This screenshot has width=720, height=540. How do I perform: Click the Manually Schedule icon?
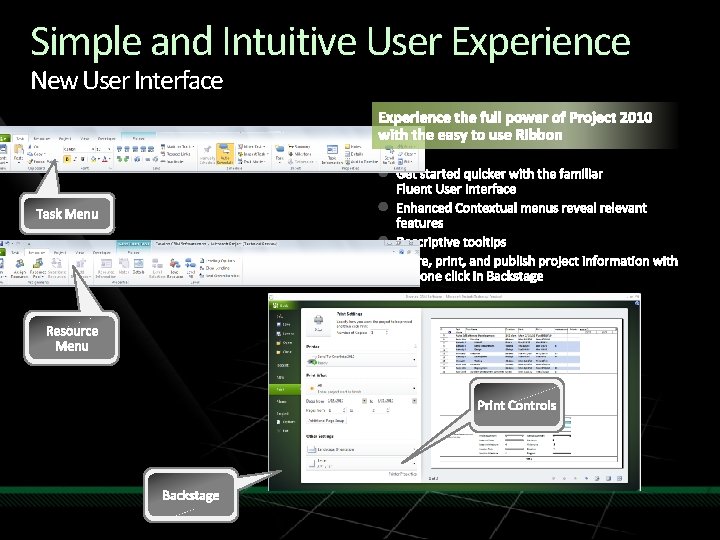point(208,150)
